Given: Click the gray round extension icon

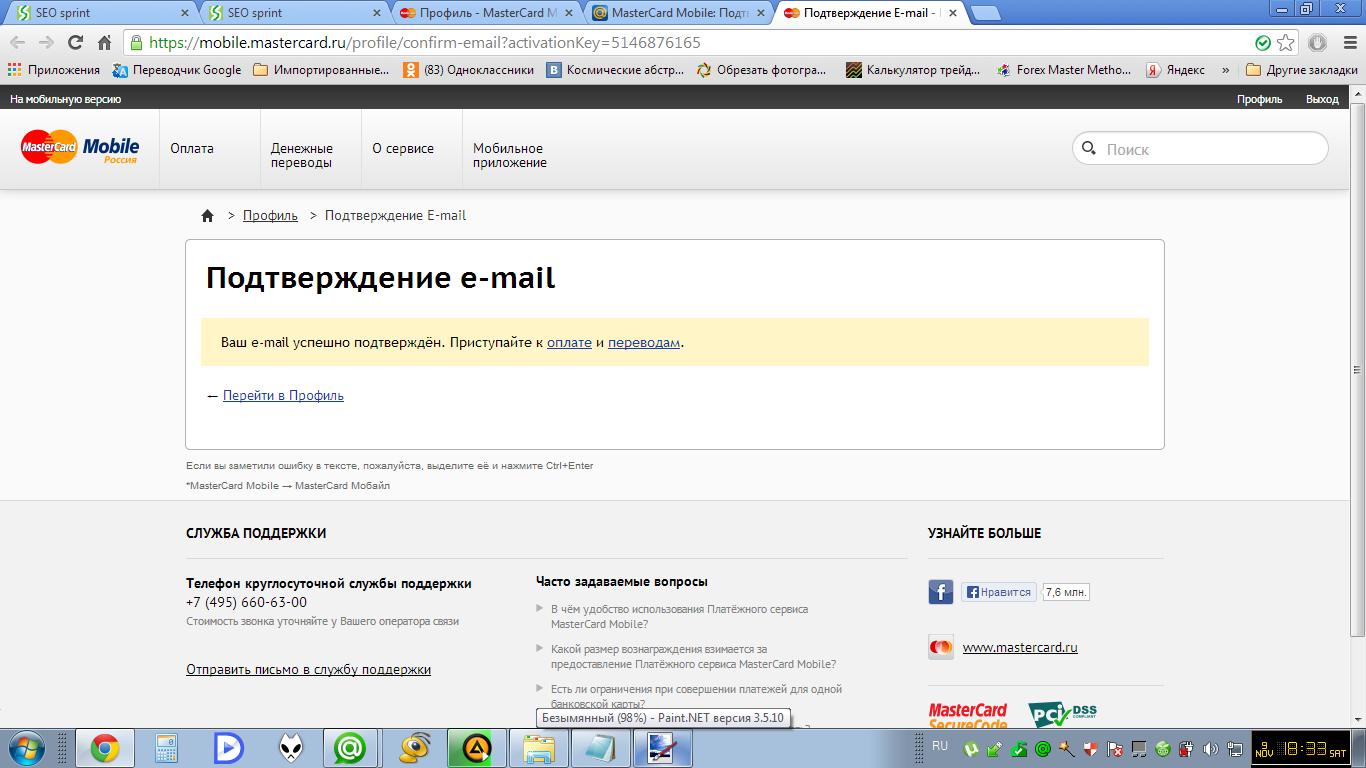Looking at the screenshot, I should (1317, 43).
